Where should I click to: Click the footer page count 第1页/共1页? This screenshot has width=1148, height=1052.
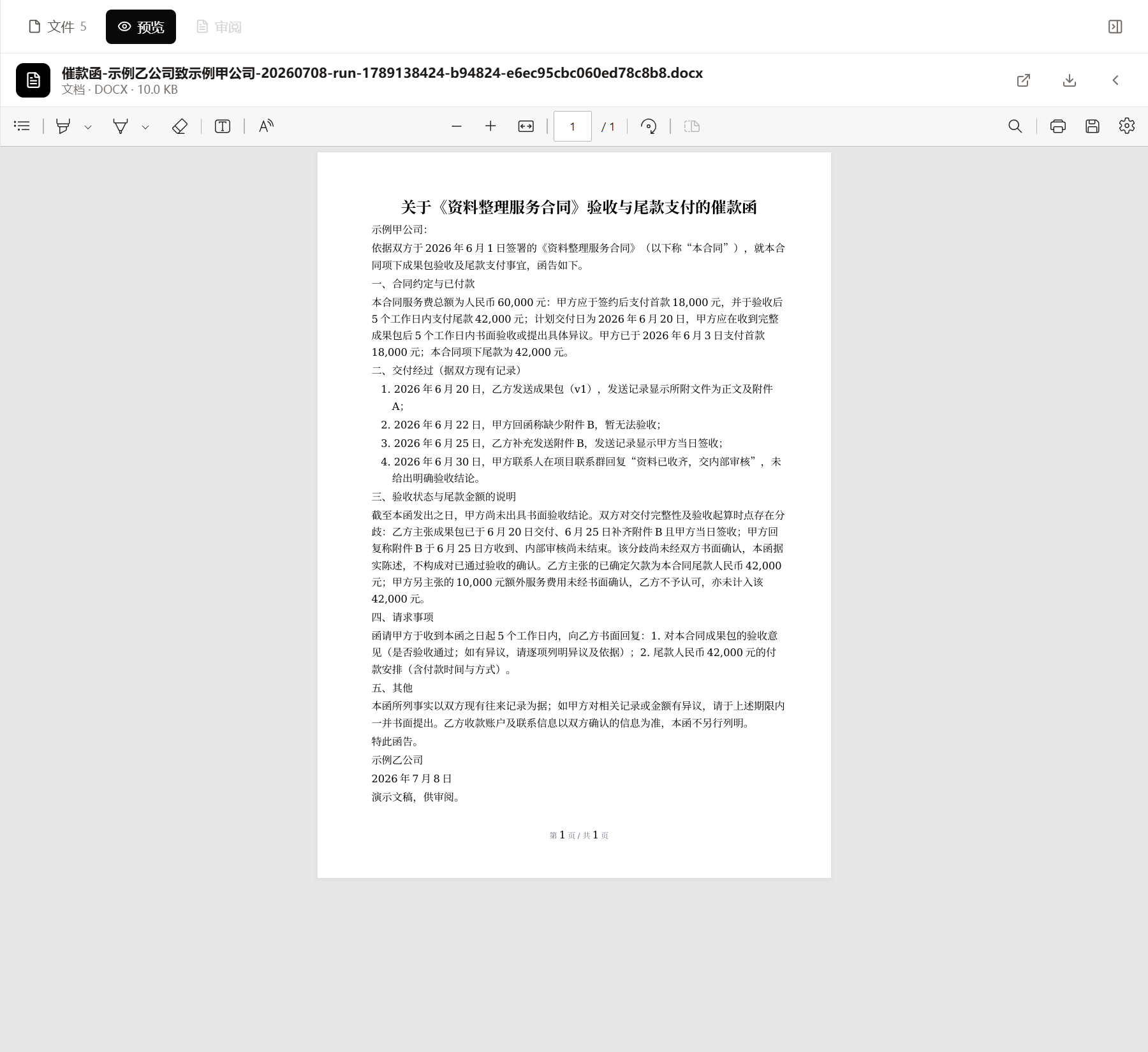(x=579, y=835)
